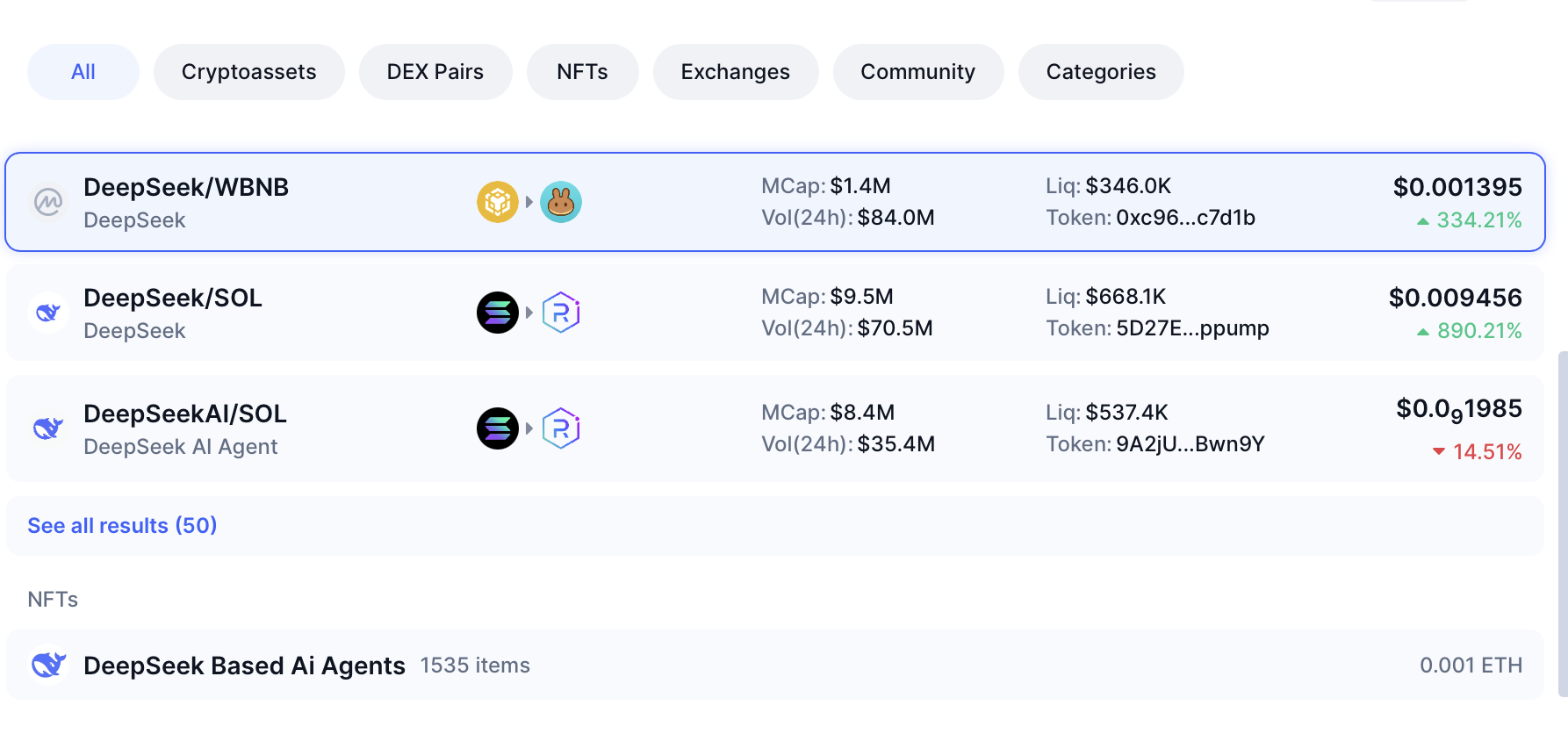Click the BNB chain icon on DeepSeek/WBNB row
Image resolution: width=1568 pixels, height=734 pixels.
pos(497,202)
